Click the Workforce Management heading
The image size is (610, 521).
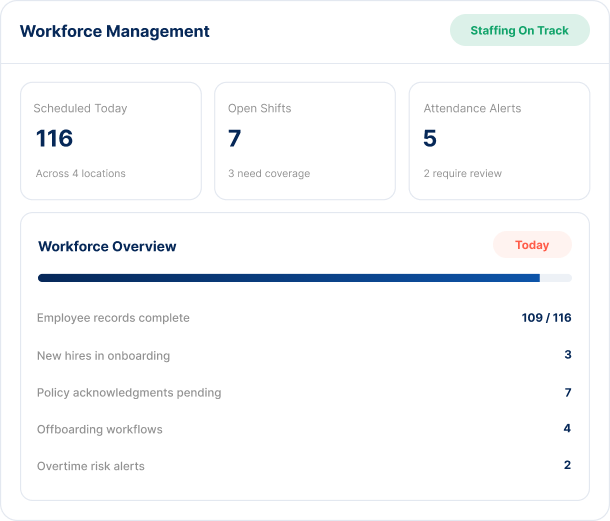pos(115,31)
